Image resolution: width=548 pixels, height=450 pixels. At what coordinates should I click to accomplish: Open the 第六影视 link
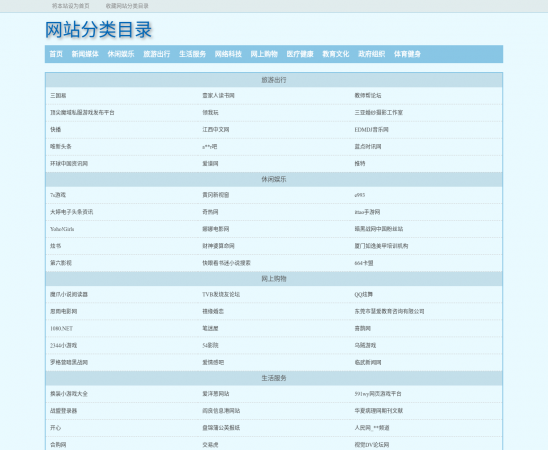pyautogui.click(x=61, y=263)
